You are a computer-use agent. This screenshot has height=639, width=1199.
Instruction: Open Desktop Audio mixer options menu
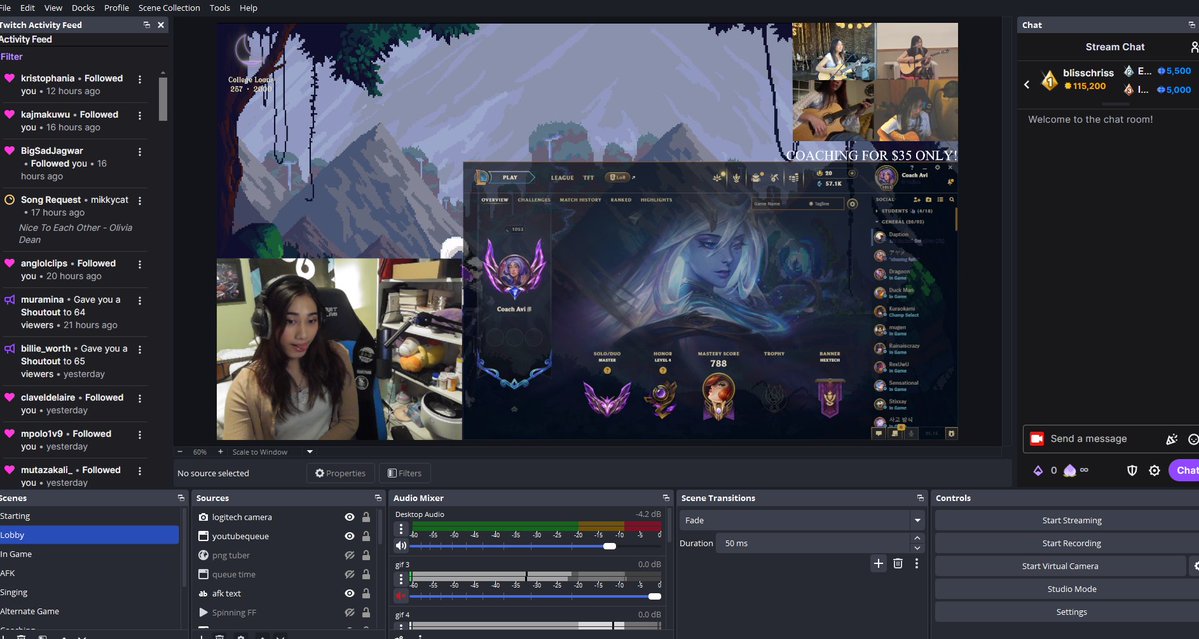pos(401,529)
